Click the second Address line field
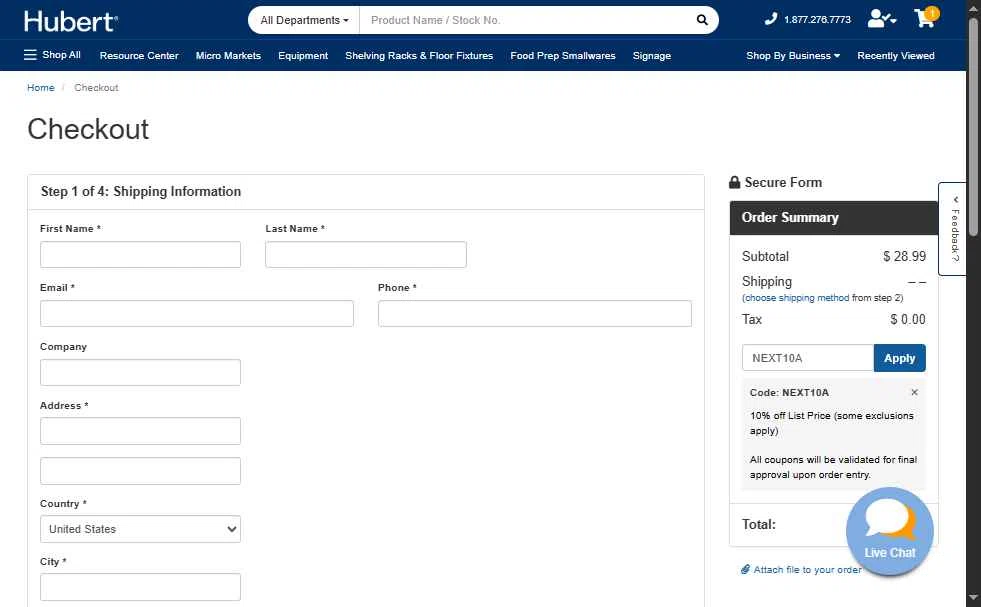 (x=140, y=471)
